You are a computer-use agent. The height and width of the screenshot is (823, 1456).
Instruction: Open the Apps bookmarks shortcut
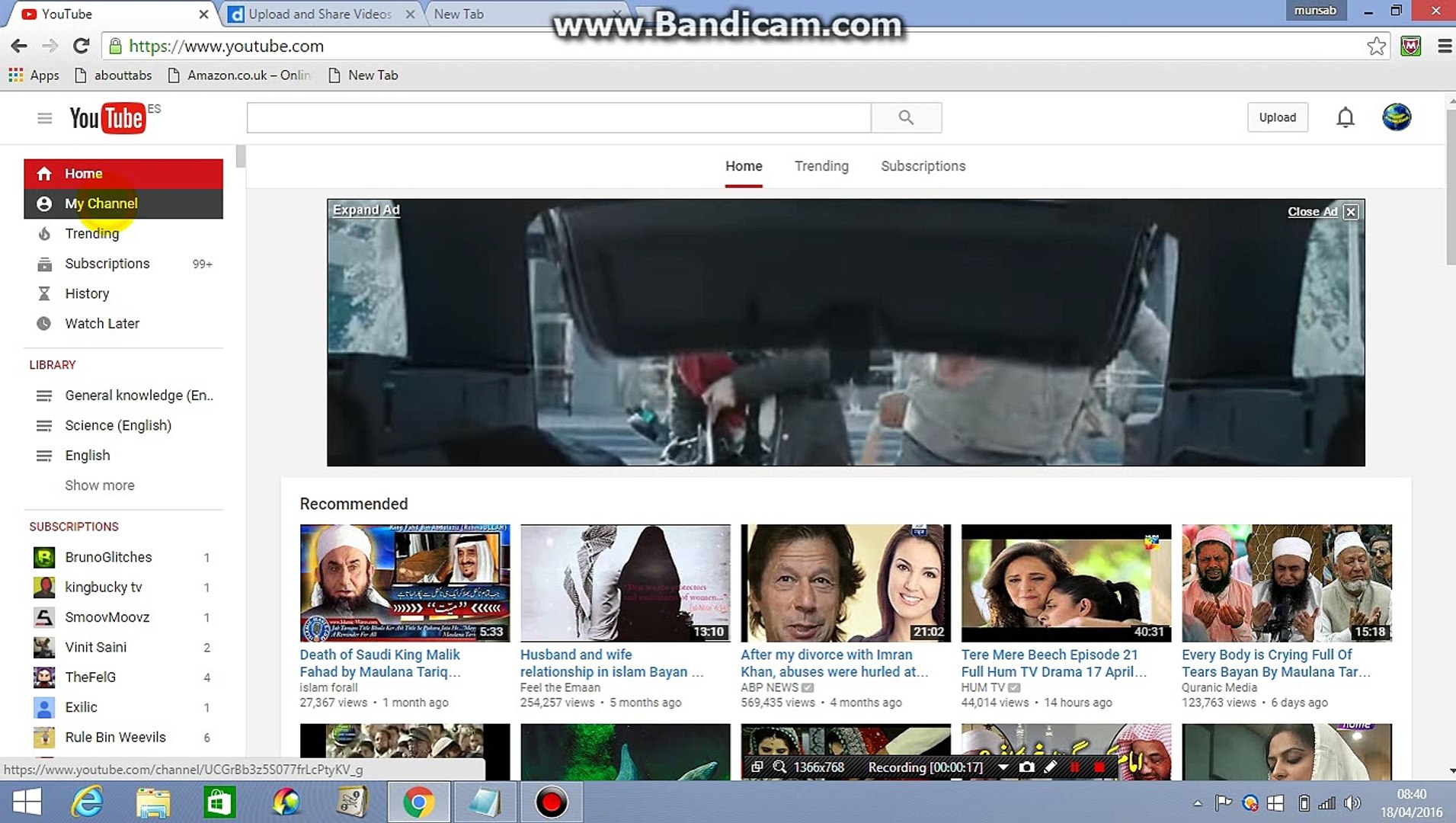tap(34, 75)
